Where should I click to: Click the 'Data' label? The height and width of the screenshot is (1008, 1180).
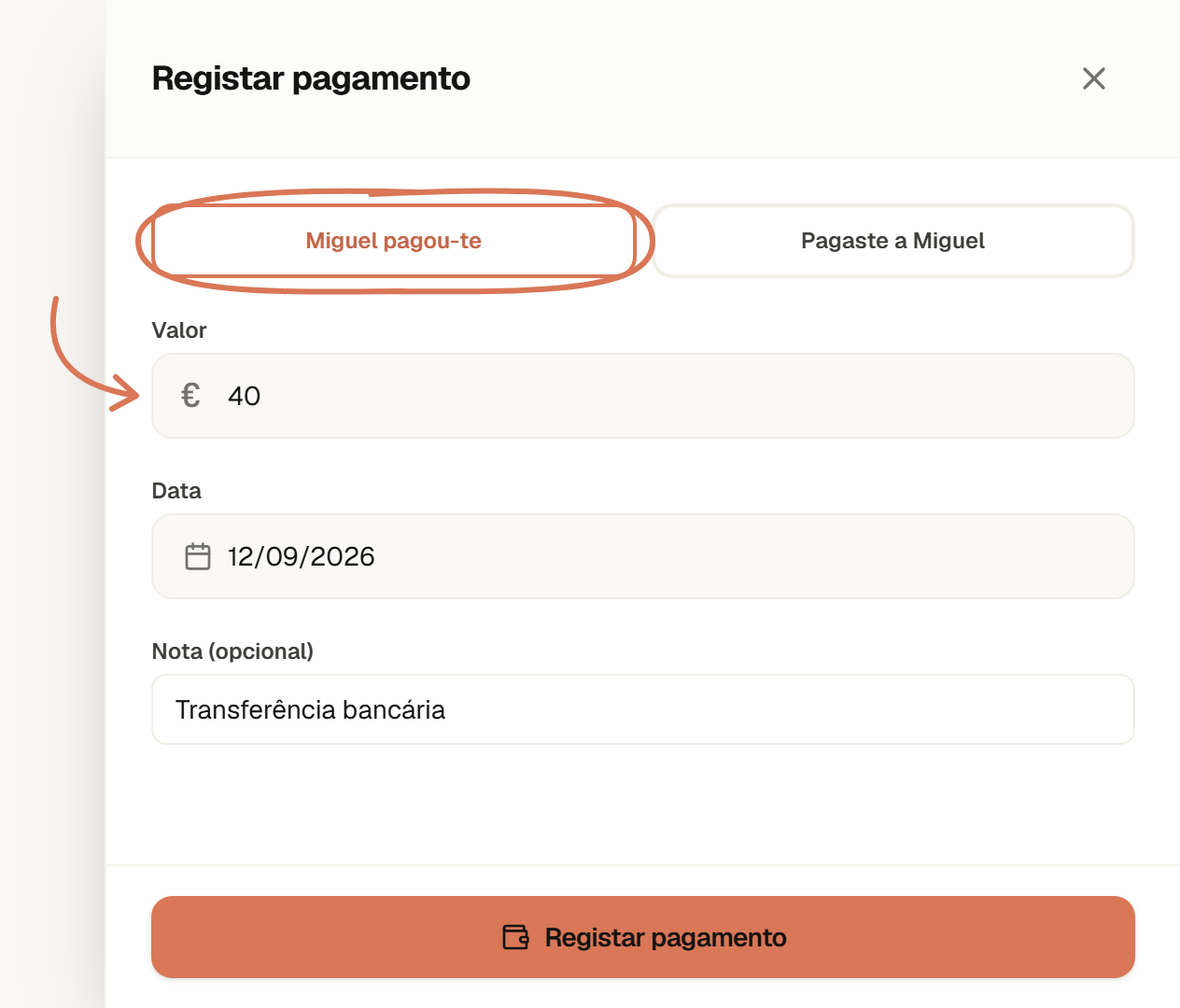pos(176,491)
